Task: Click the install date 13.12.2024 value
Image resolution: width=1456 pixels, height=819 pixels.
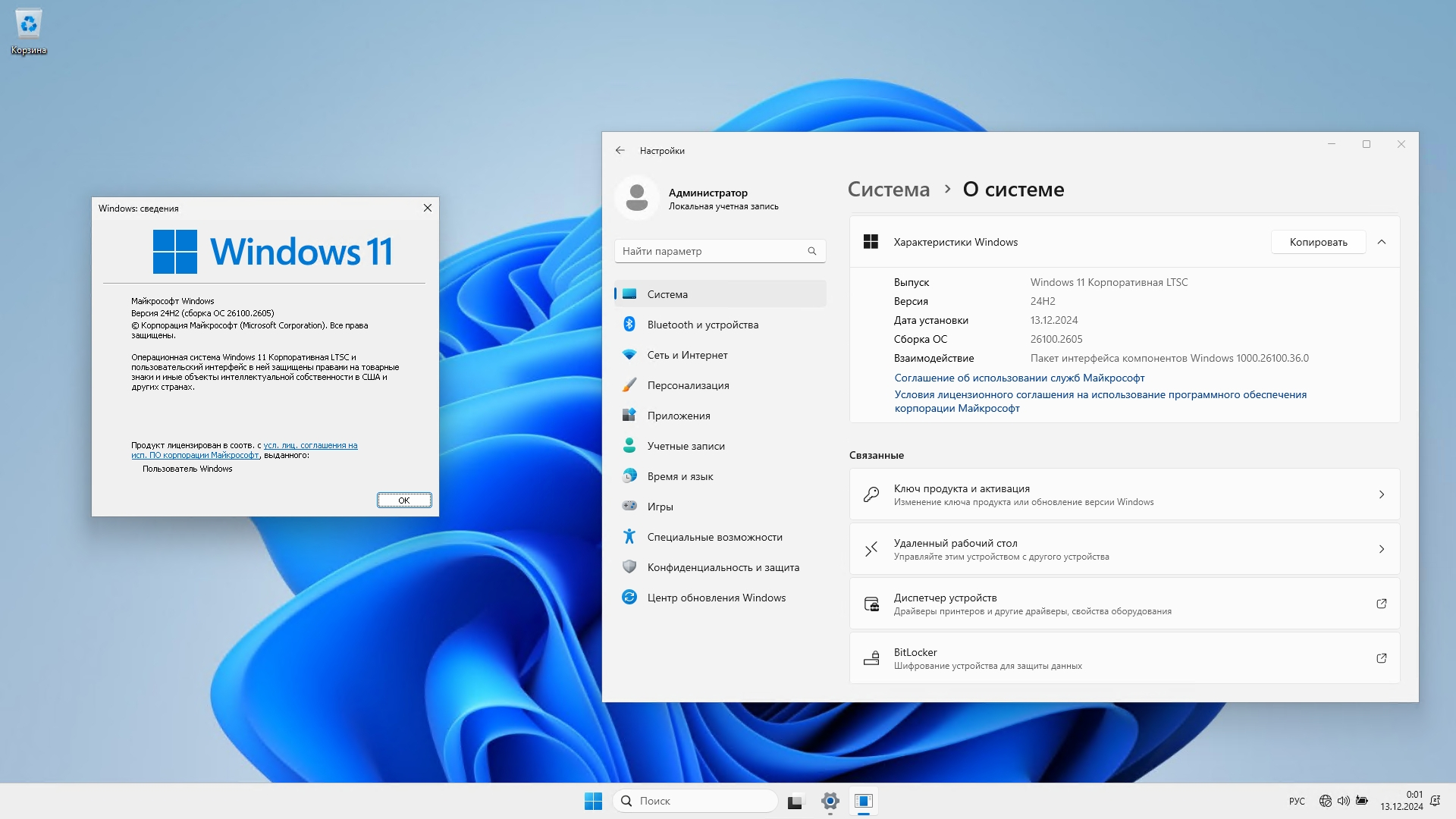Action: click(1053, 320)
